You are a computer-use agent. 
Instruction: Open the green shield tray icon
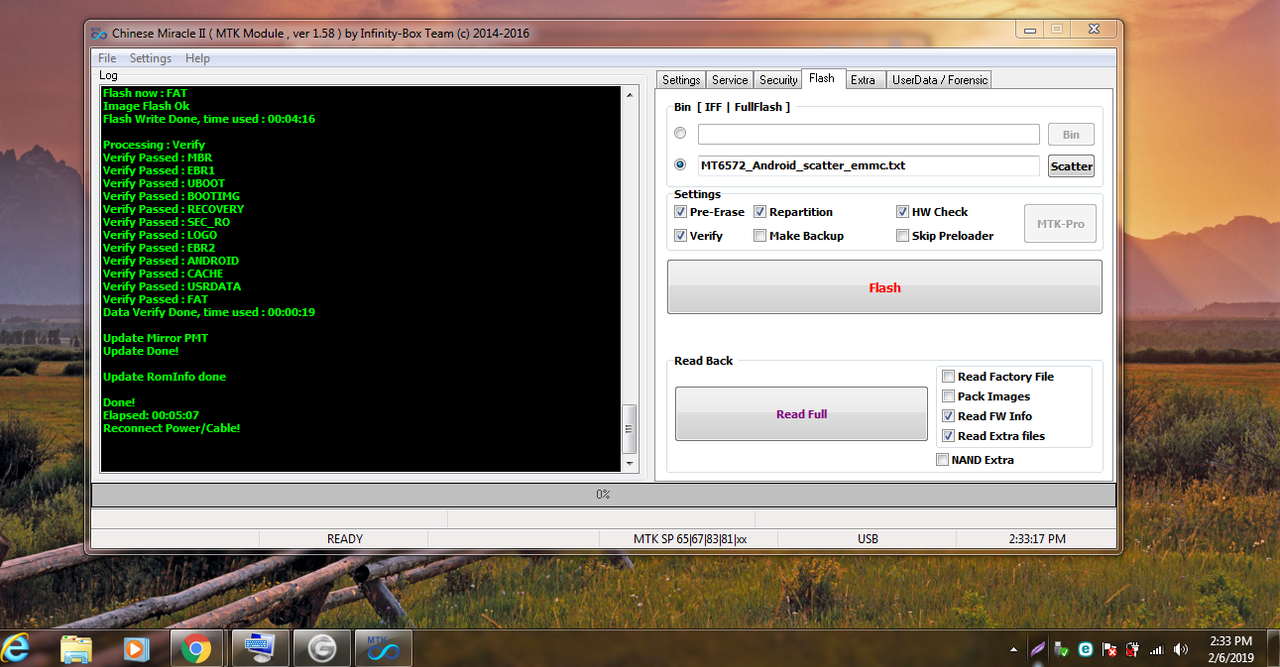(1063, 649)
